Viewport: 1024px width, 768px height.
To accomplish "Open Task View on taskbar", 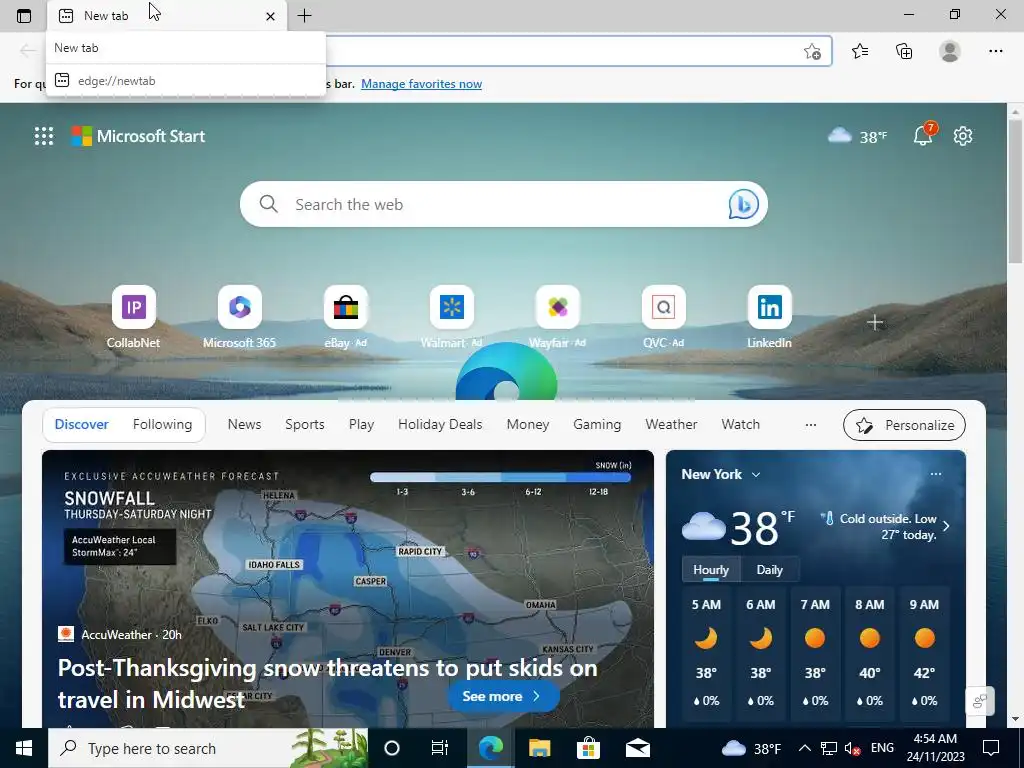I will [x=440, y=748].
